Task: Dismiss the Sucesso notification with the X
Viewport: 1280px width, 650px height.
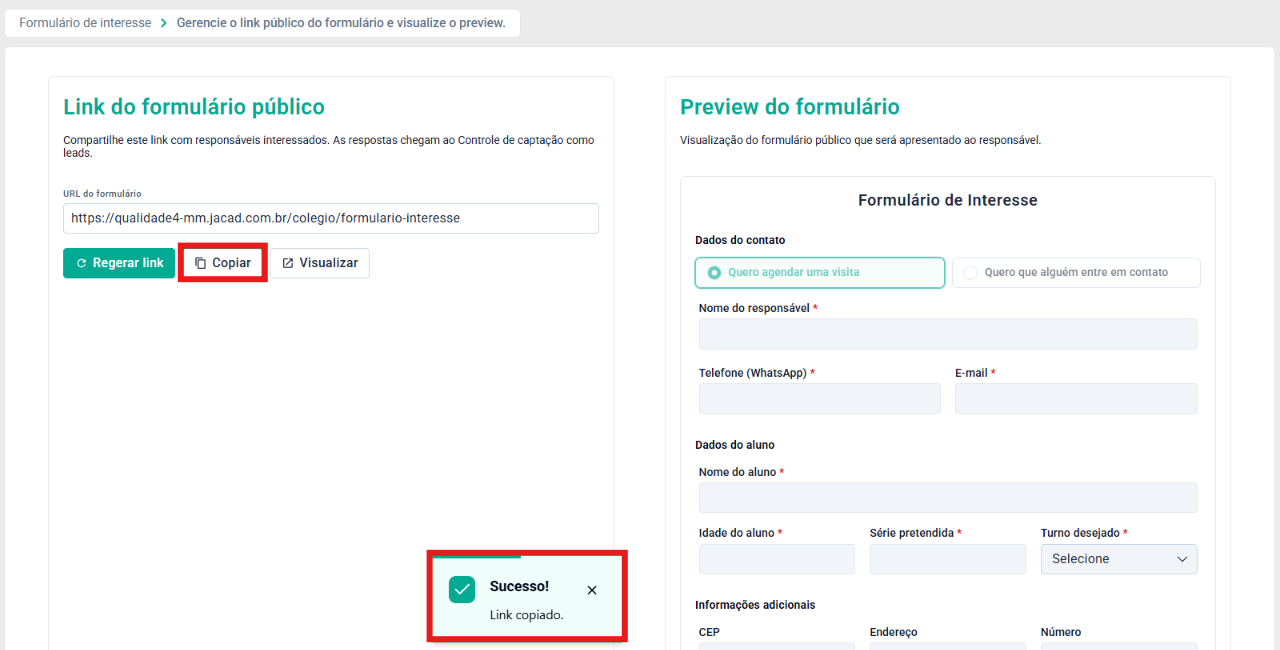Action: 592,590
